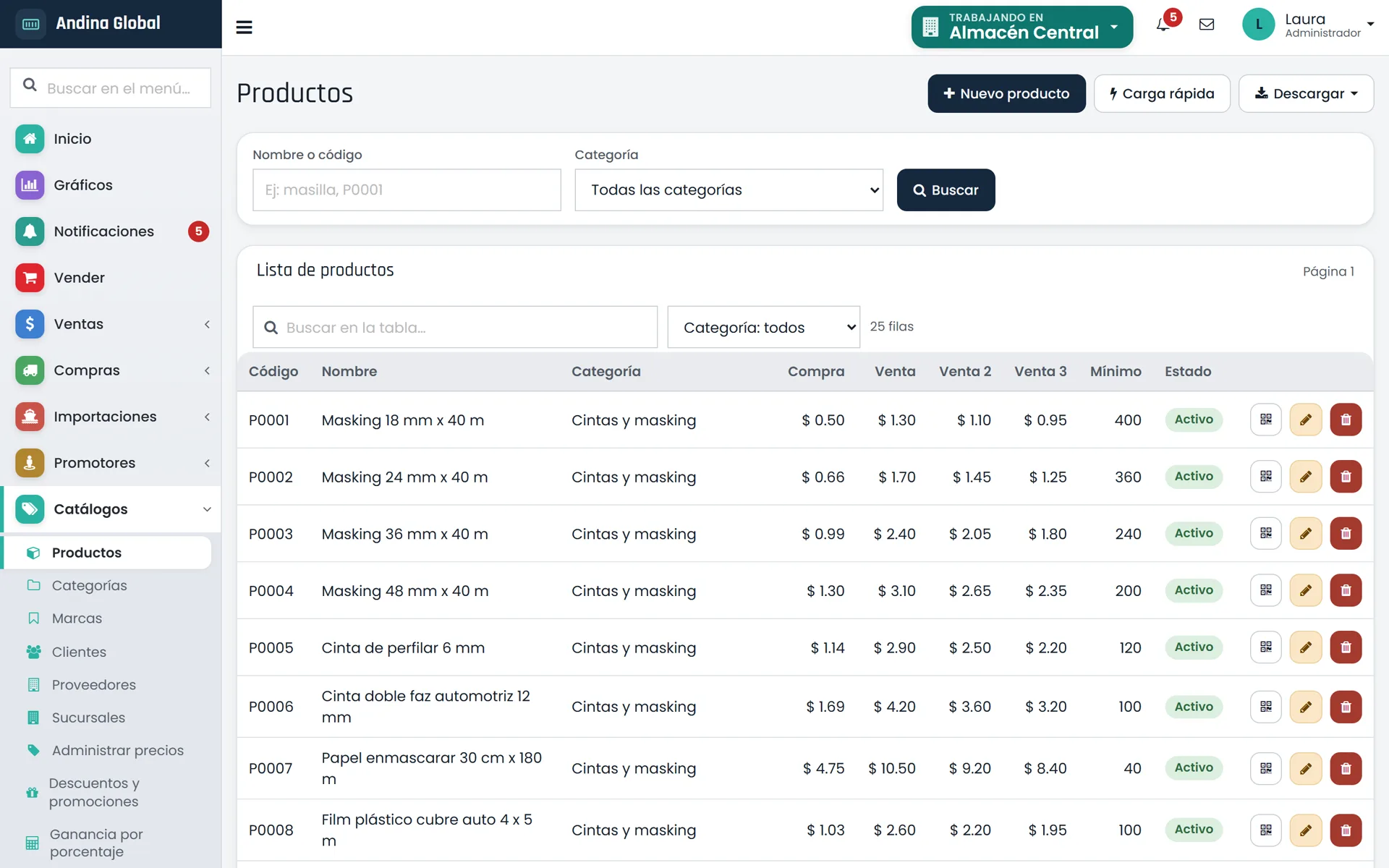Click the Gráficos chart icon in sidebar
Image resolution: width=1389 pixels, height=868 pixels.
[30, 185]
